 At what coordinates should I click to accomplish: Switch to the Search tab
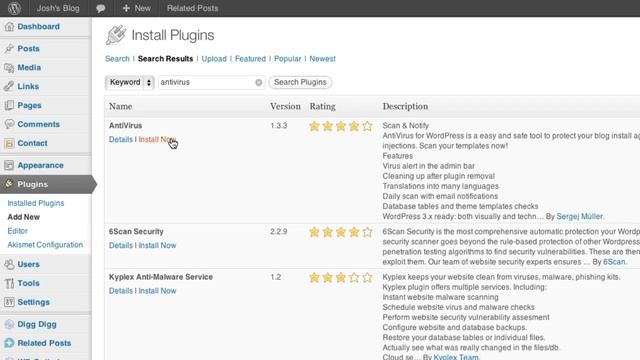click(117, 59)
